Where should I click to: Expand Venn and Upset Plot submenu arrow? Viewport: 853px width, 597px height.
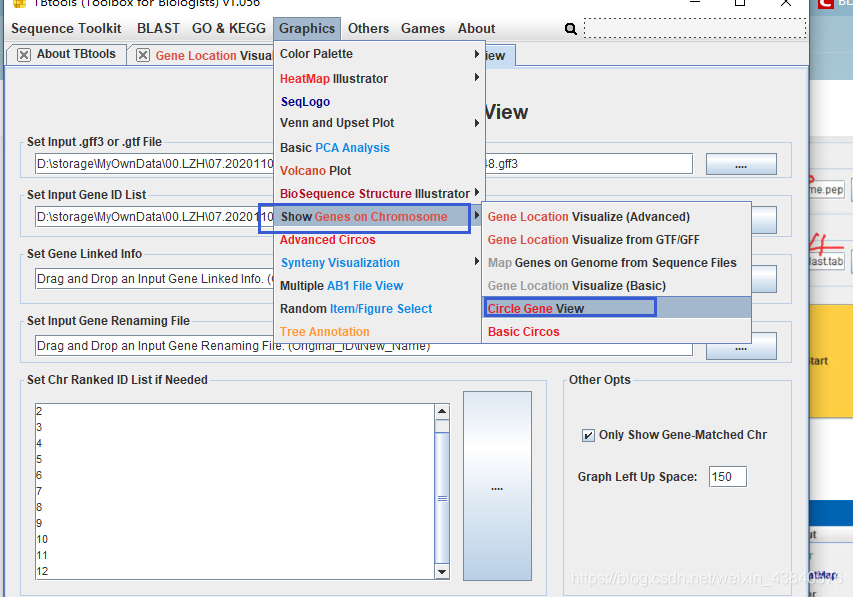tap(477, 123)
